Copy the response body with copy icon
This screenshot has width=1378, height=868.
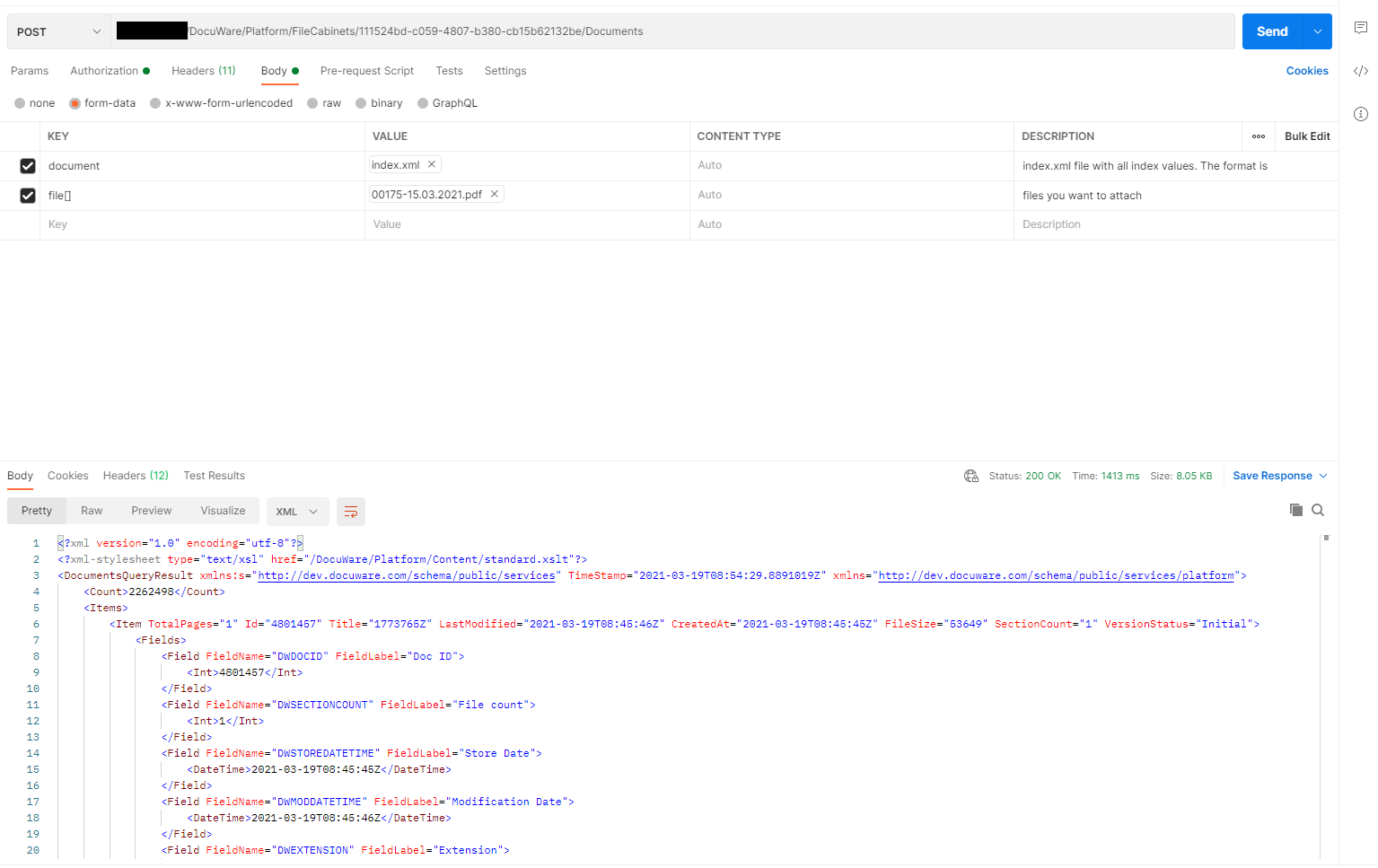coord(1295,510)
